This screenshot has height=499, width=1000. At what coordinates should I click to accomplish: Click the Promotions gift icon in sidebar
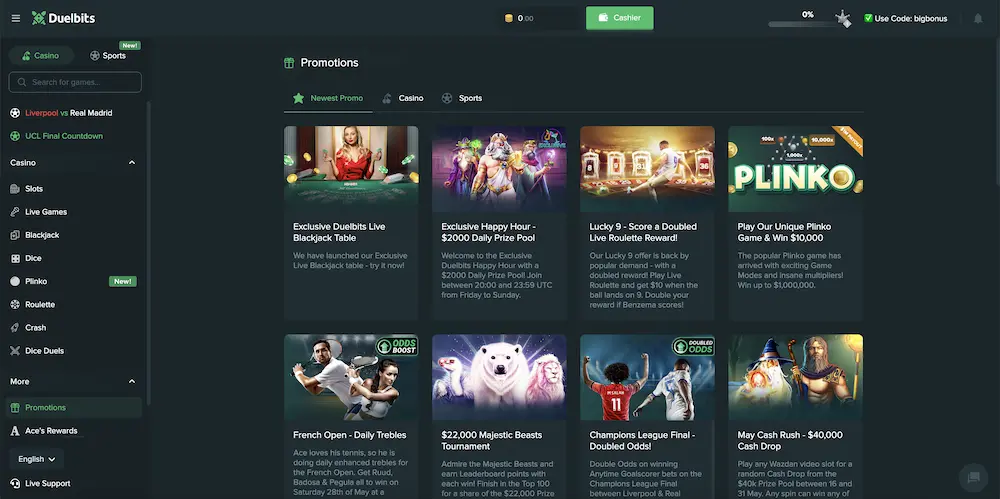coord(15,408)
